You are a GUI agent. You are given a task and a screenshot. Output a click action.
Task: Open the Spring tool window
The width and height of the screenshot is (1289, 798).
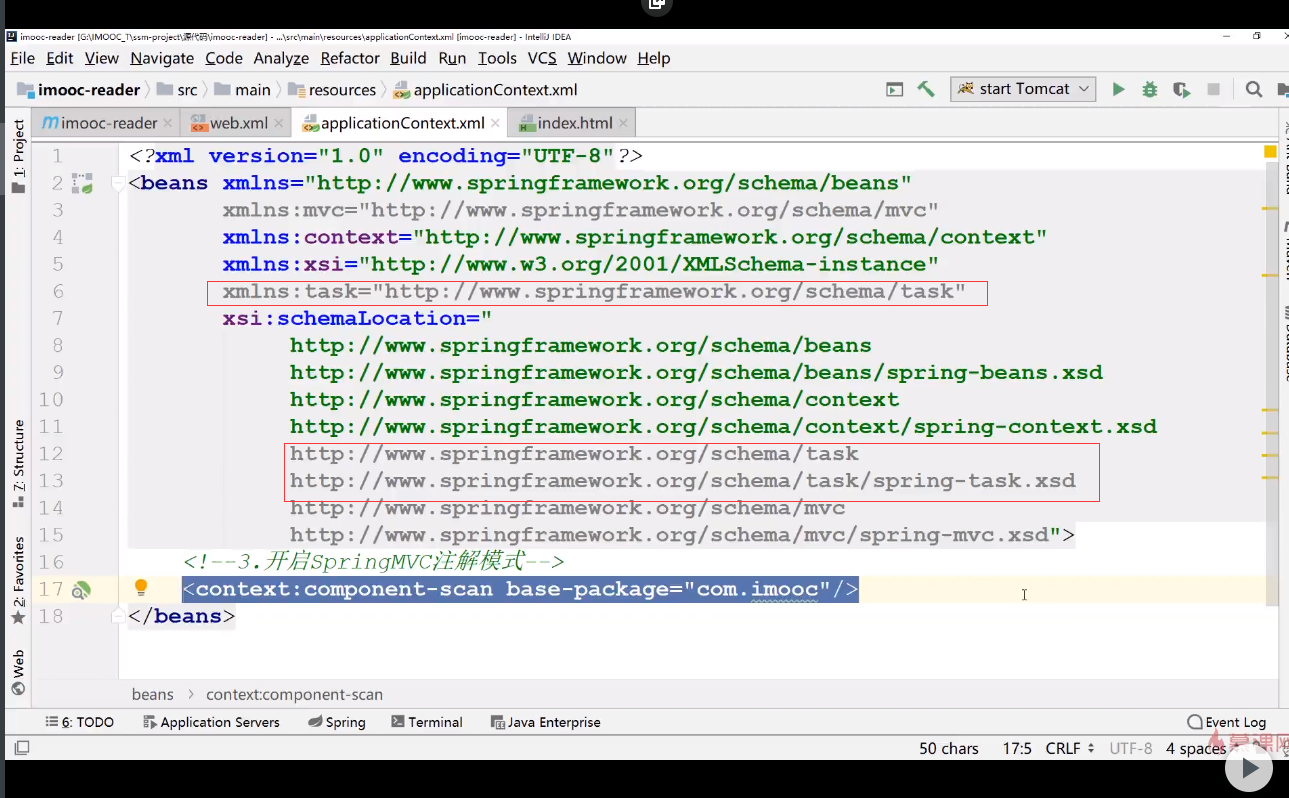point(337,722)
